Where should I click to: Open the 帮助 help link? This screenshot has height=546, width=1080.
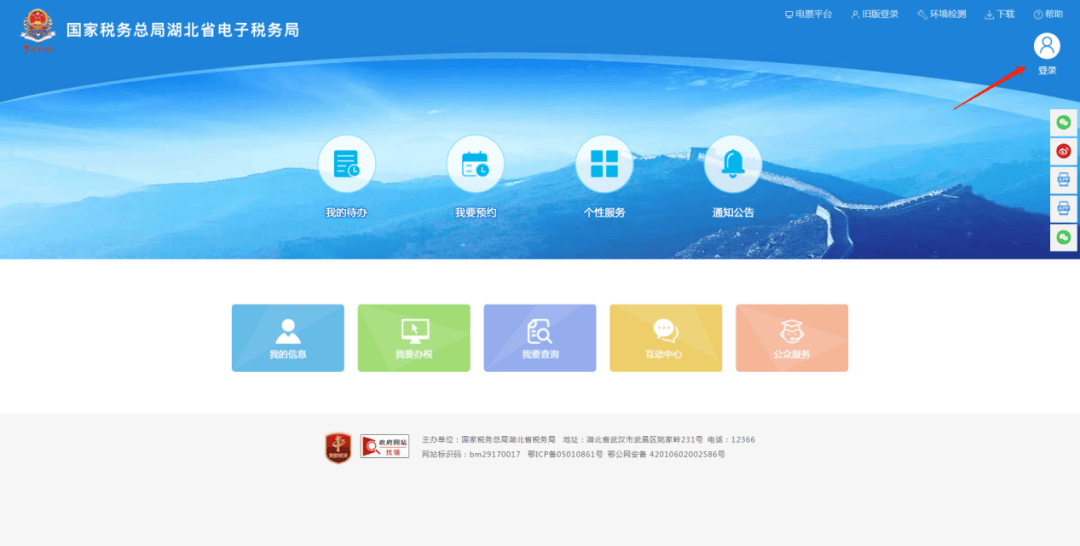click(1048, 15)
